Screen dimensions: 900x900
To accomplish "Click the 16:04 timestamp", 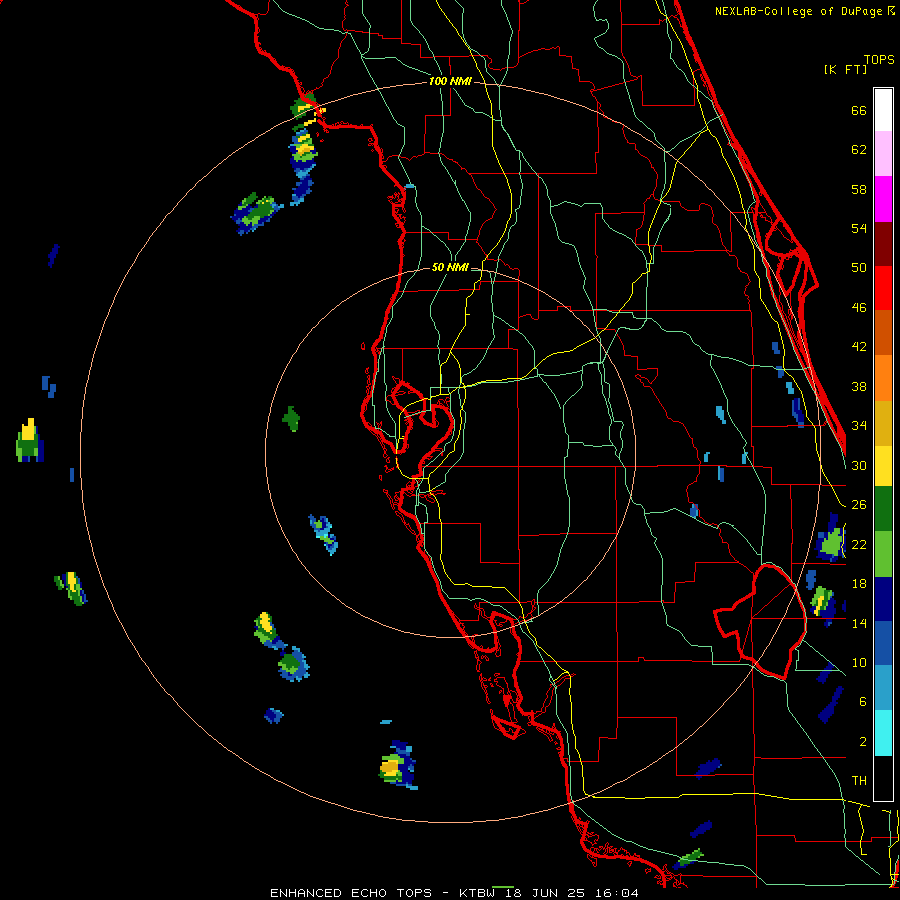I will [x=616, y=893].
